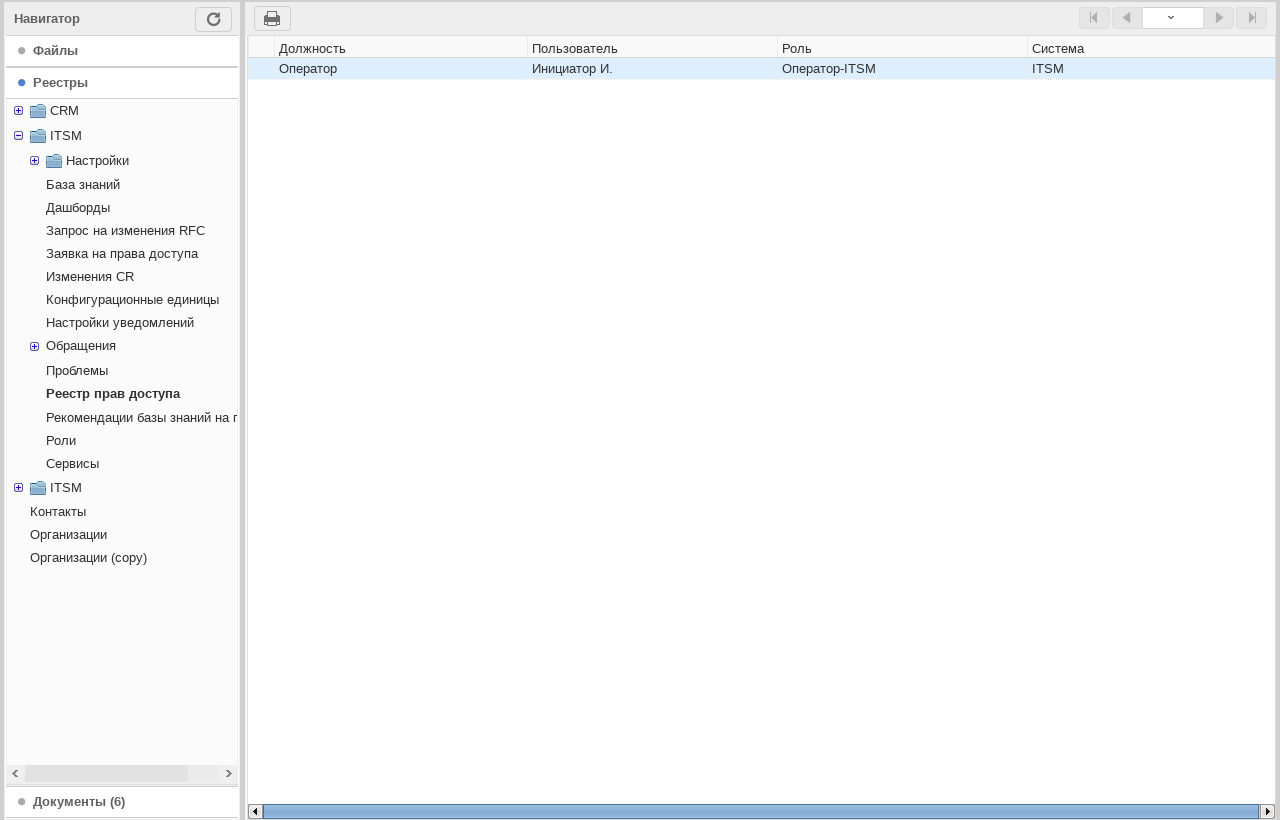
Task: Open Роли registry
Action: click(61, 441)
